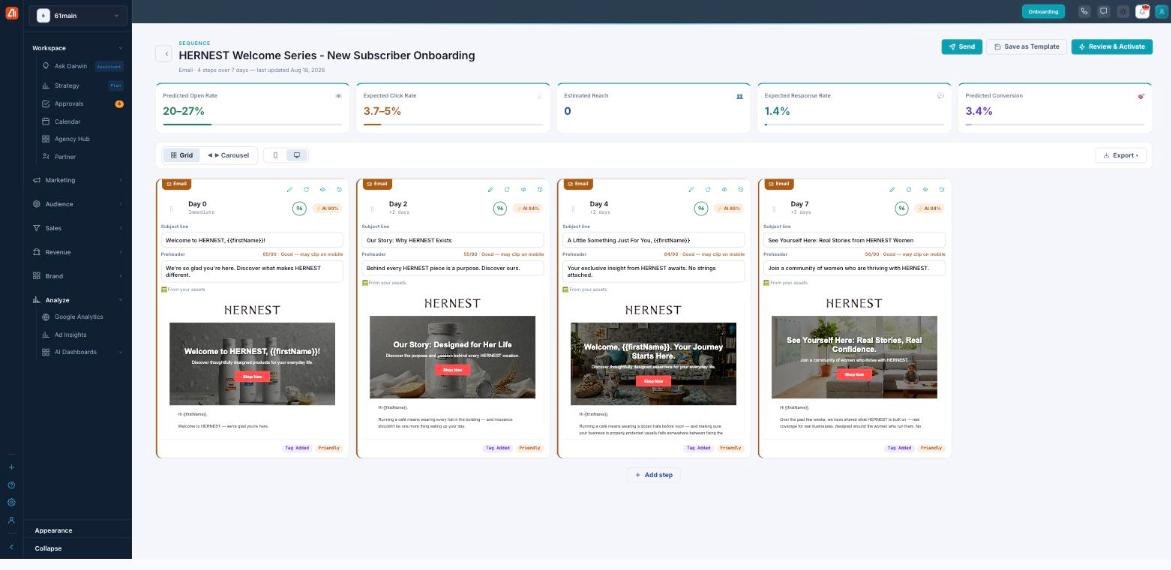Click the orange app logo icon
This screenshot has height=570, width=1171.
point(11,12)
